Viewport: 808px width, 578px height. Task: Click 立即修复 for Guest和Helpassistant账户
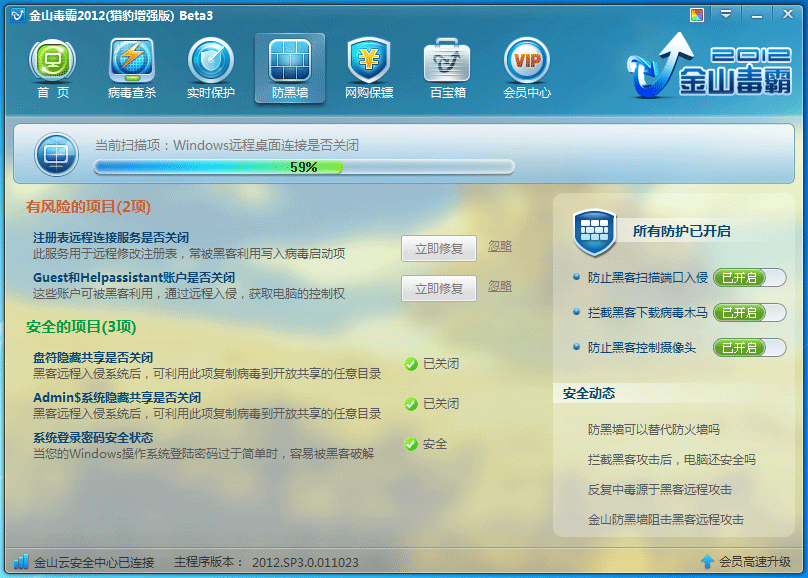439,288
